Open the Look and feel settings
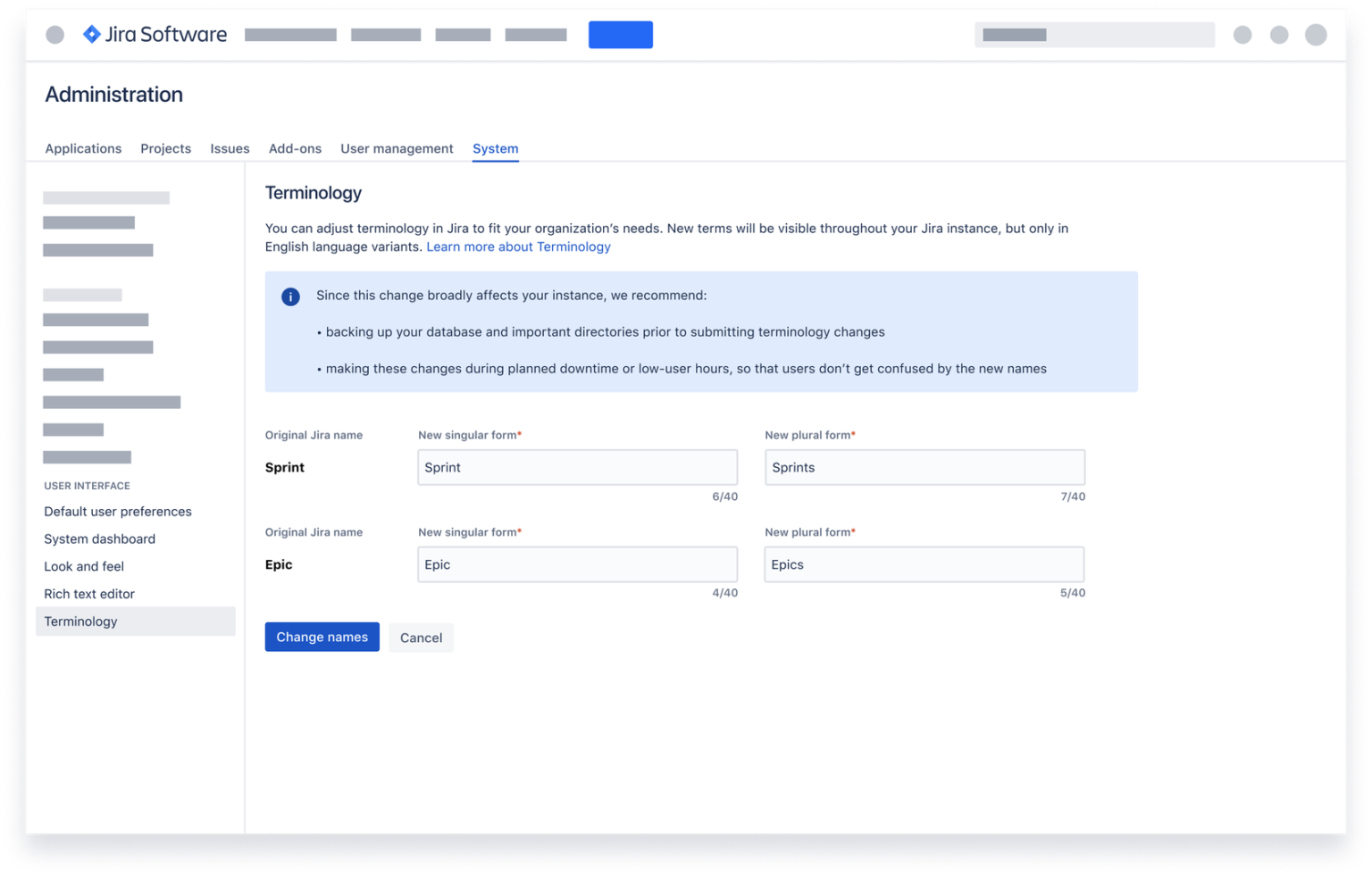This screenshot has height=876, width=1372. pyautogui.click(x=83, y=566)
